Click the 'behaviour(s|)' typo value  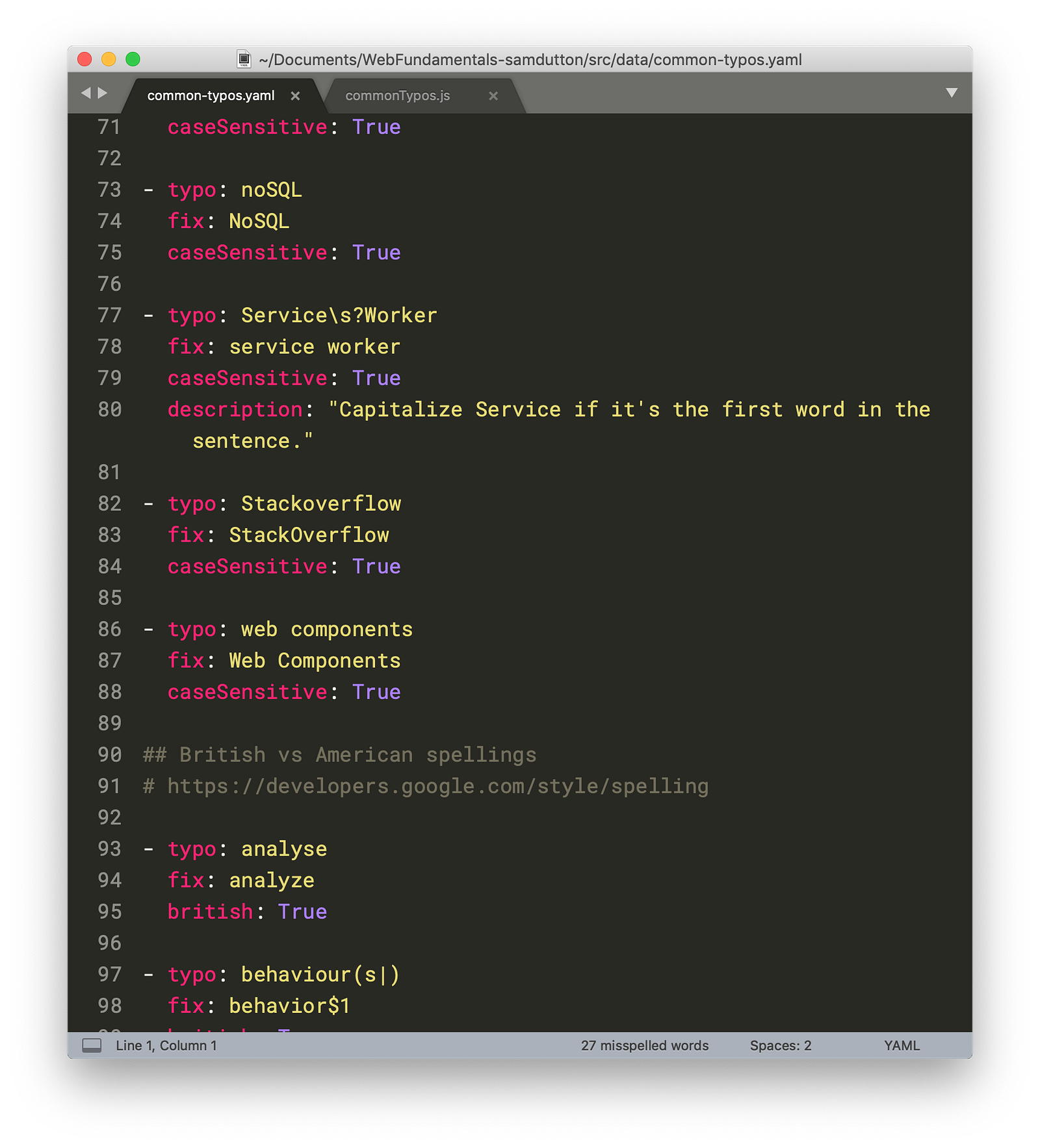click(320, 975)
